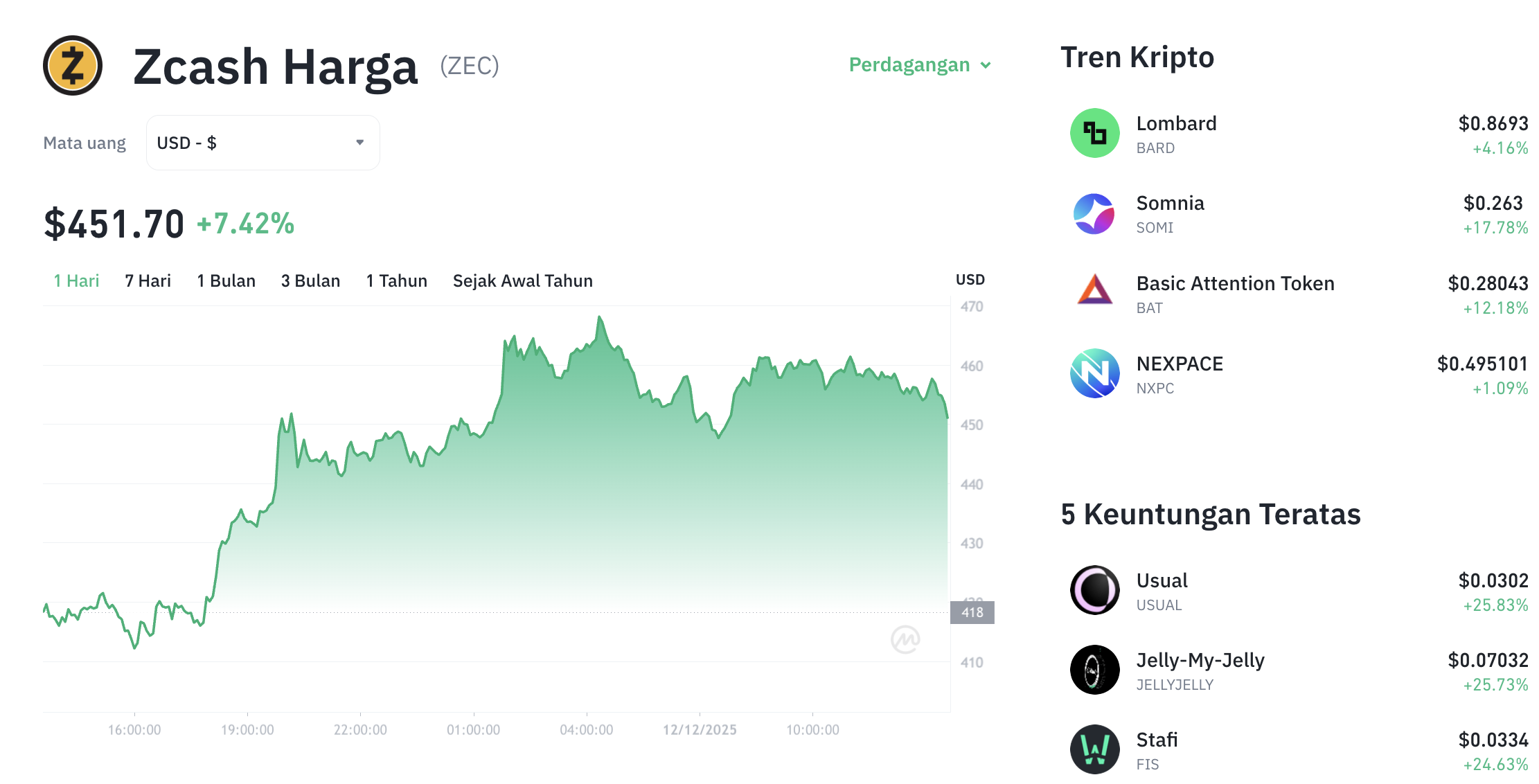Click the Jelly-My-Jelly coin icon
The image size is (1539, 784).
click(x=1094, y=670)
